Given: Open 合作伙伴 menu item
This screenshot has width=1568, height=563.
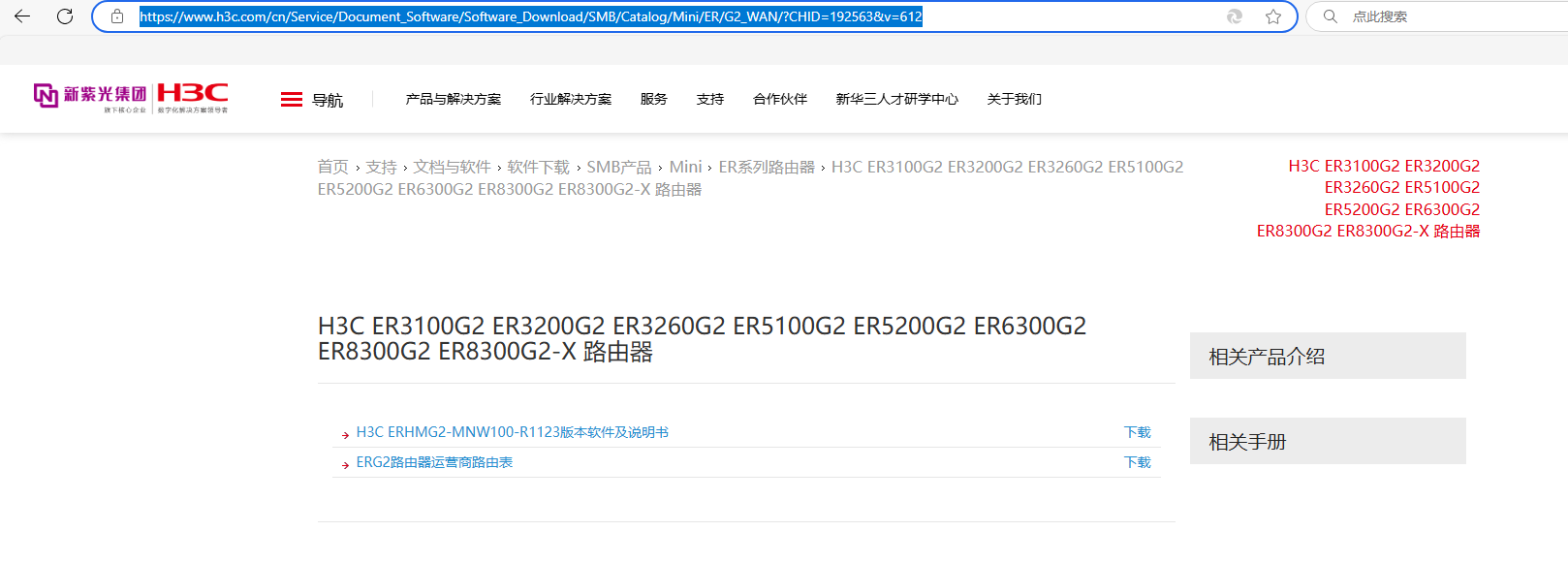Looking at the screenshot, I should pos(780,99).
